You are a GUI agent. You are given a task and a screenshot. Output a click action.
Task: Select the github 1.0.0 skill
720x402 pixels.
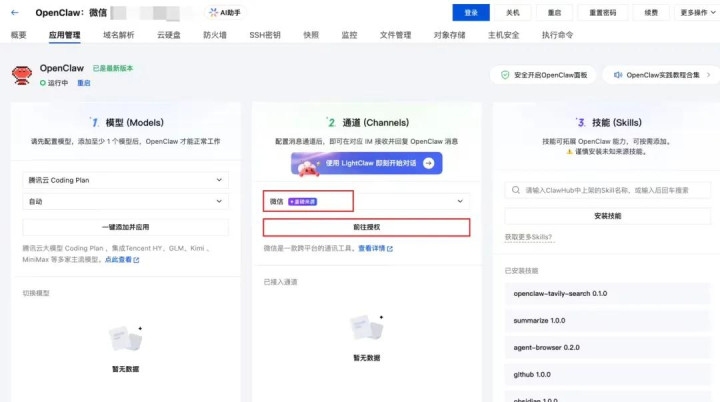coord(608,375)
